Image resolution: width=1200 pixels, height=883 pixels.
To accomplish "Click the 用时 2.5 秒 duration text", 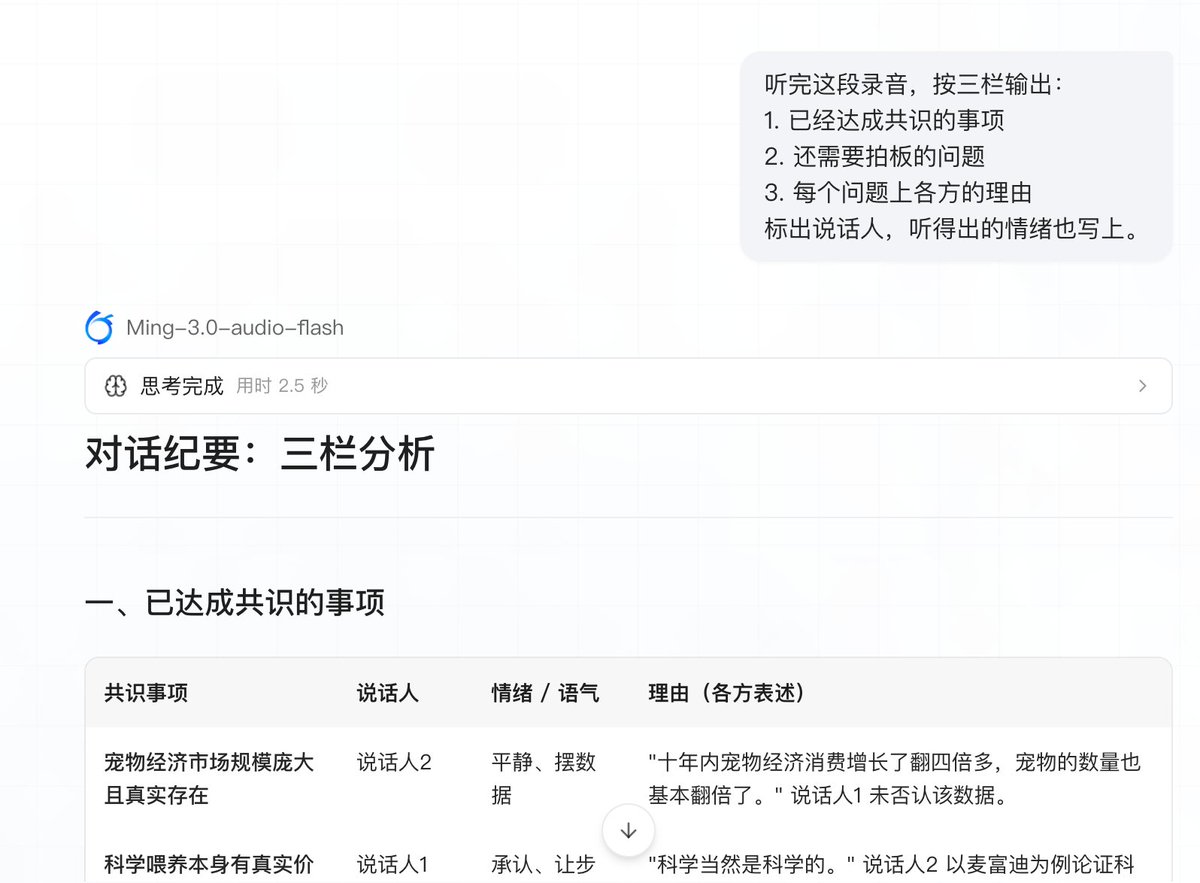I will (282, 386).
